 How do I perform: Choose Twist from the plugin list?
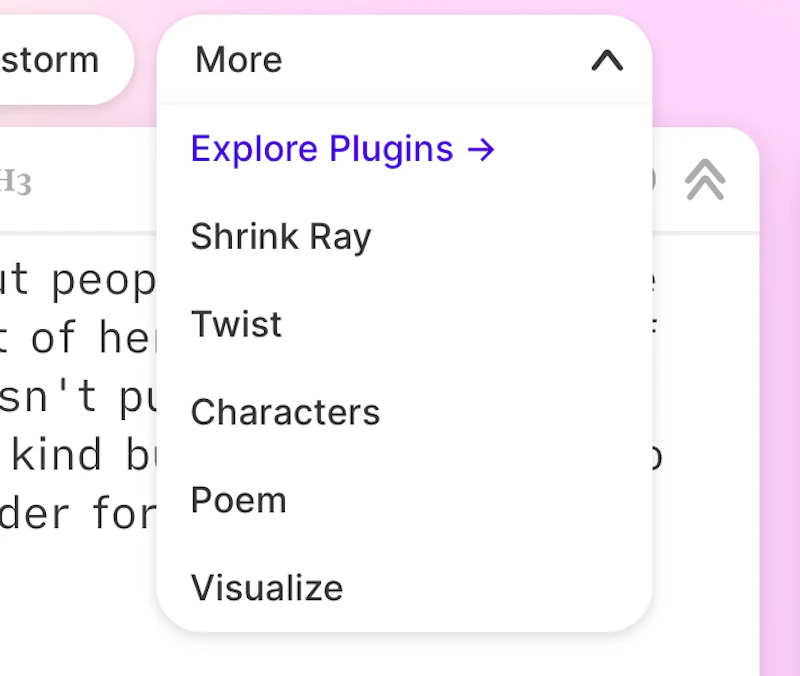[236, 325]
